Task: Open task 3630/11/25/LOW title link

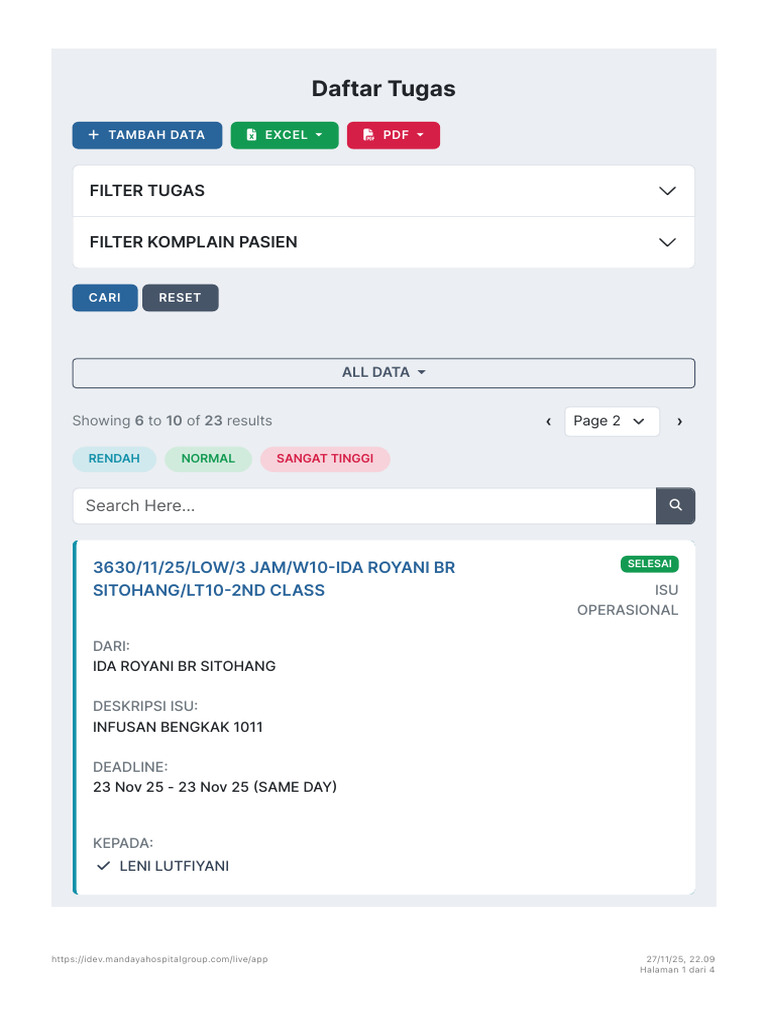Action: point(274,579)
